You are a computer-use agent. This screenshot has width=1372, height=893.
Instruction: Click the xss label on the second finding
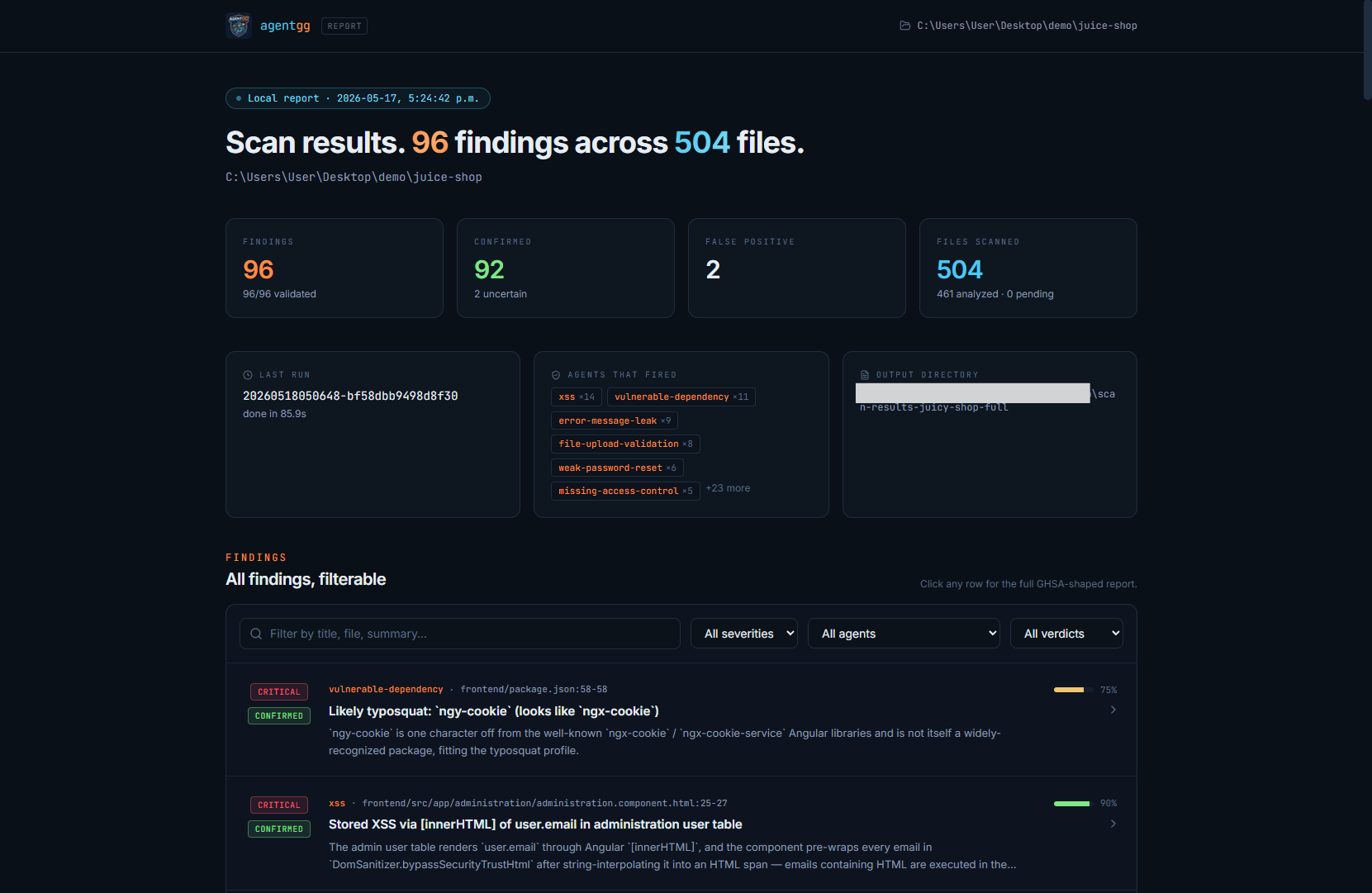click(x=337, y=804)
